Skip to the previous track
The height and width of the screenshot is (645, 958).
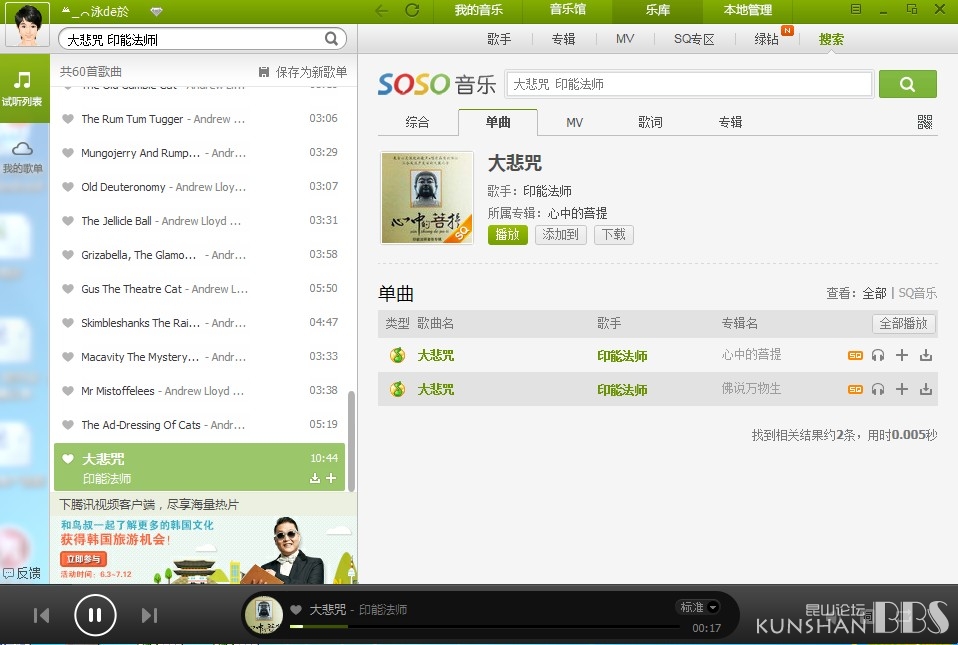pos(42,615)
